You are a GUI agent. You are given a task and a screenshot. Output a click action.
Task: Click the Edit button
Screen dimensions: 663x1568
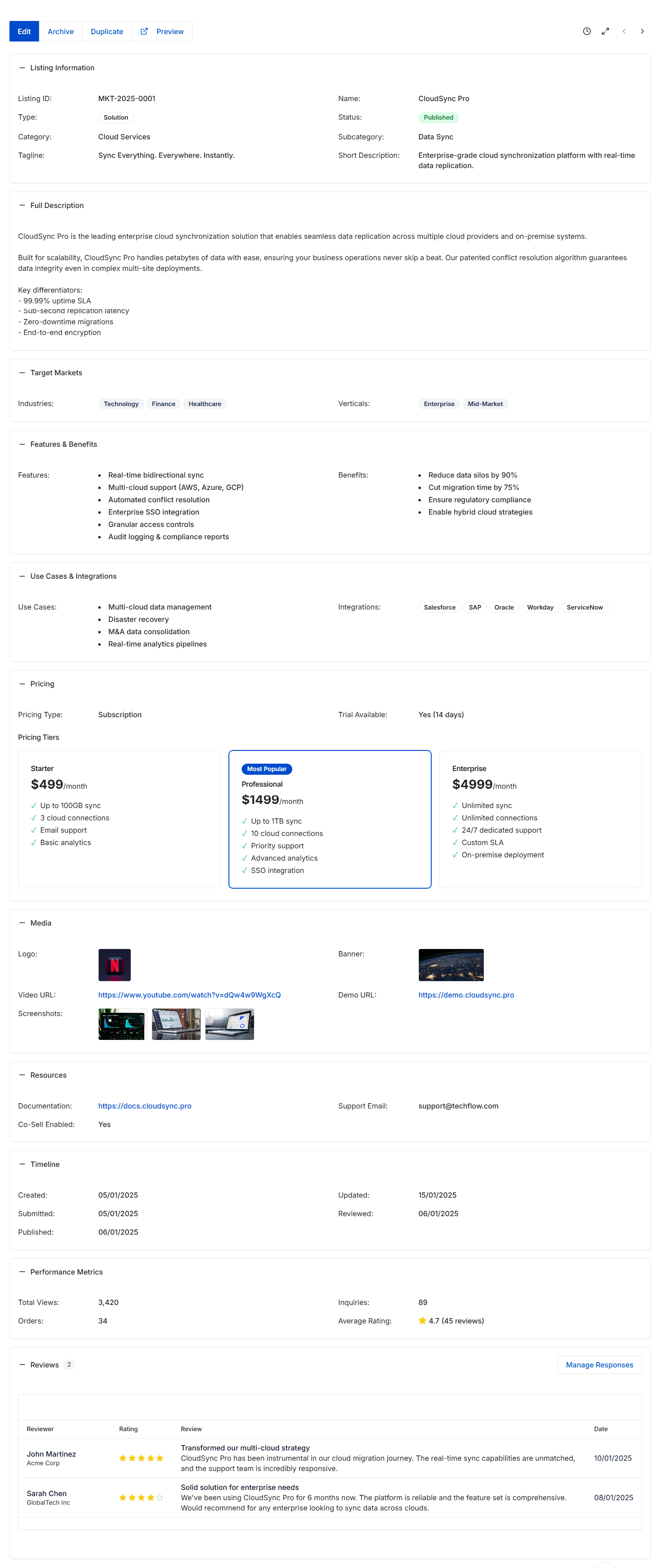[24, 32]
